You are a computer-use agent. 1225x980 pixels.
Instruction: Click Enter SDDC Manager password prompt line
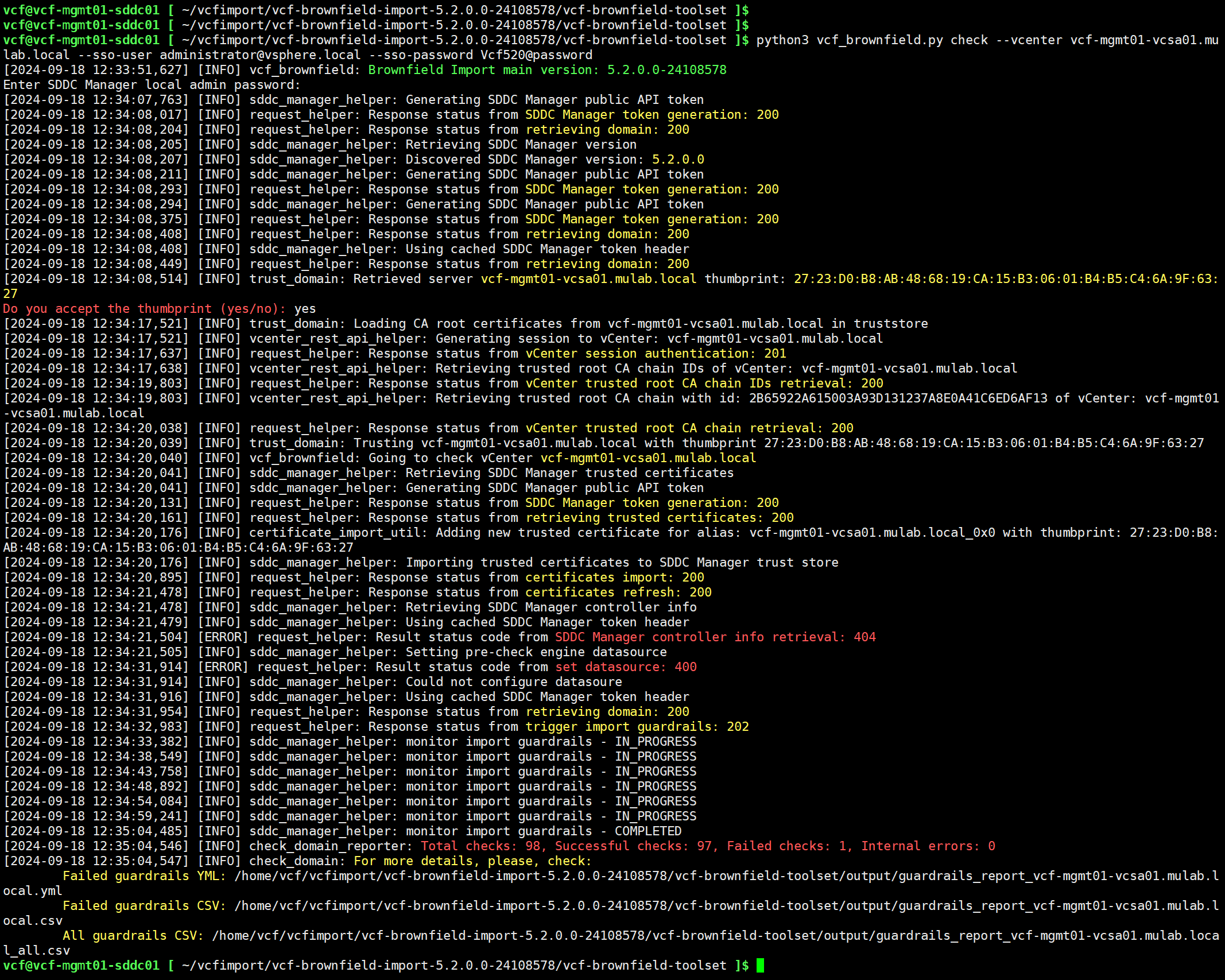152,85
